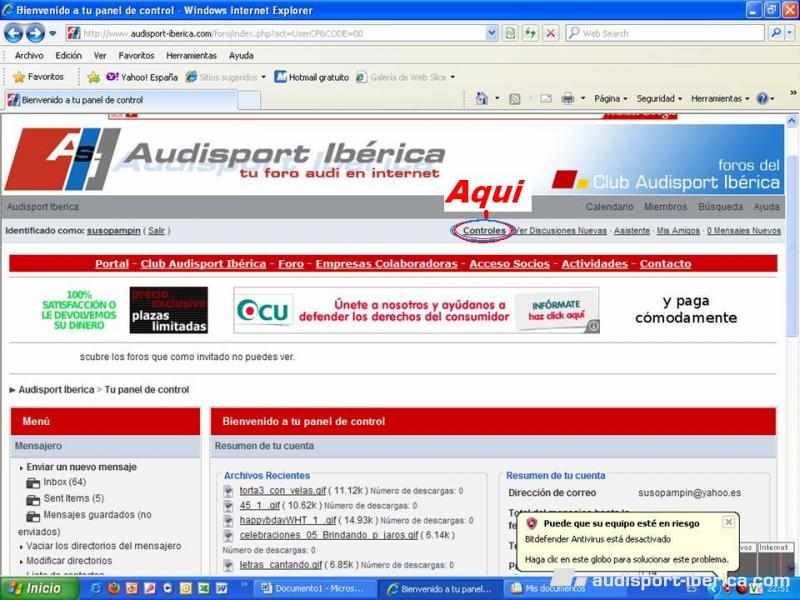Open the recent pages arrow beside Forward
This screenshot has width=800, height=600.
click(53, 34)
